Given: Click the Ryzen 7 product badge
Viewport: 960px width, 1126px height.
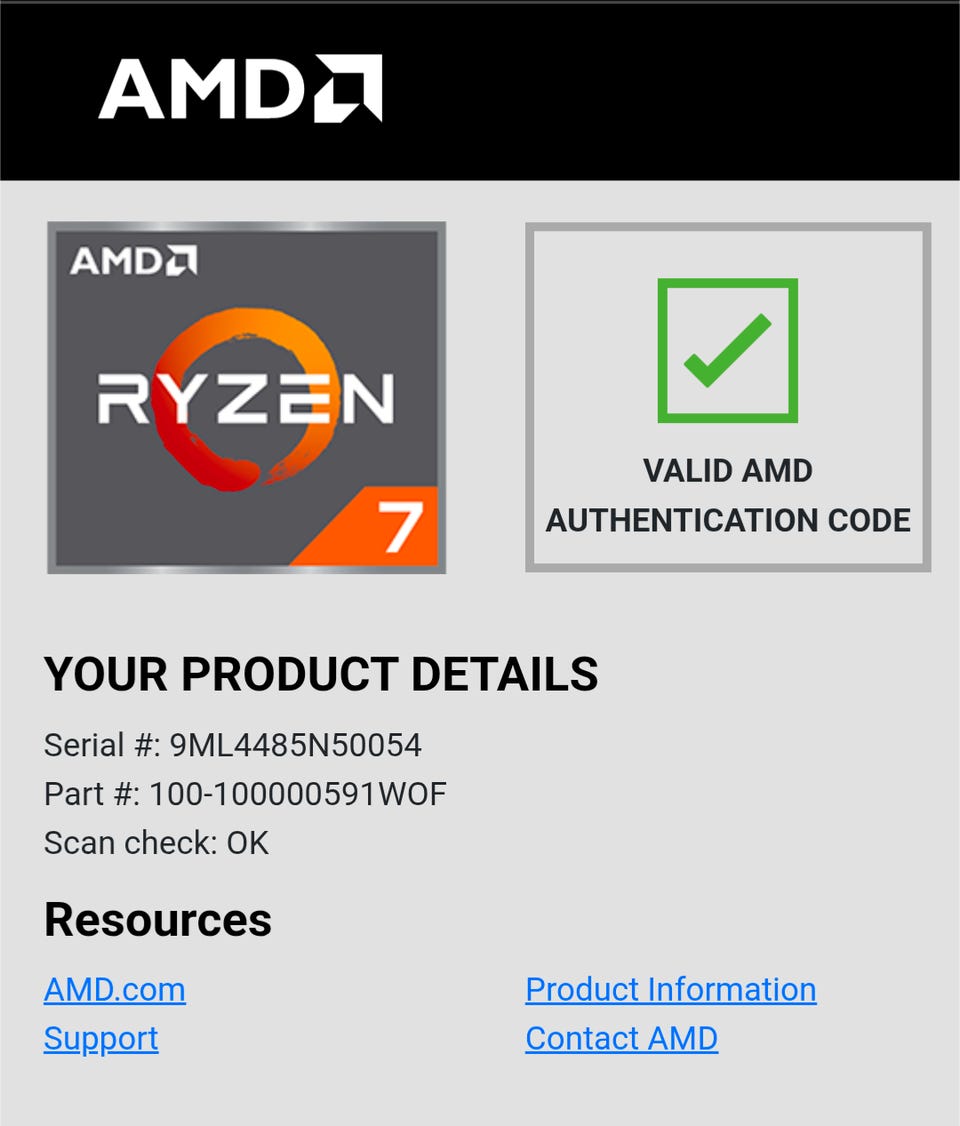Looking at the screenshot, I should [x=246, y=397].
